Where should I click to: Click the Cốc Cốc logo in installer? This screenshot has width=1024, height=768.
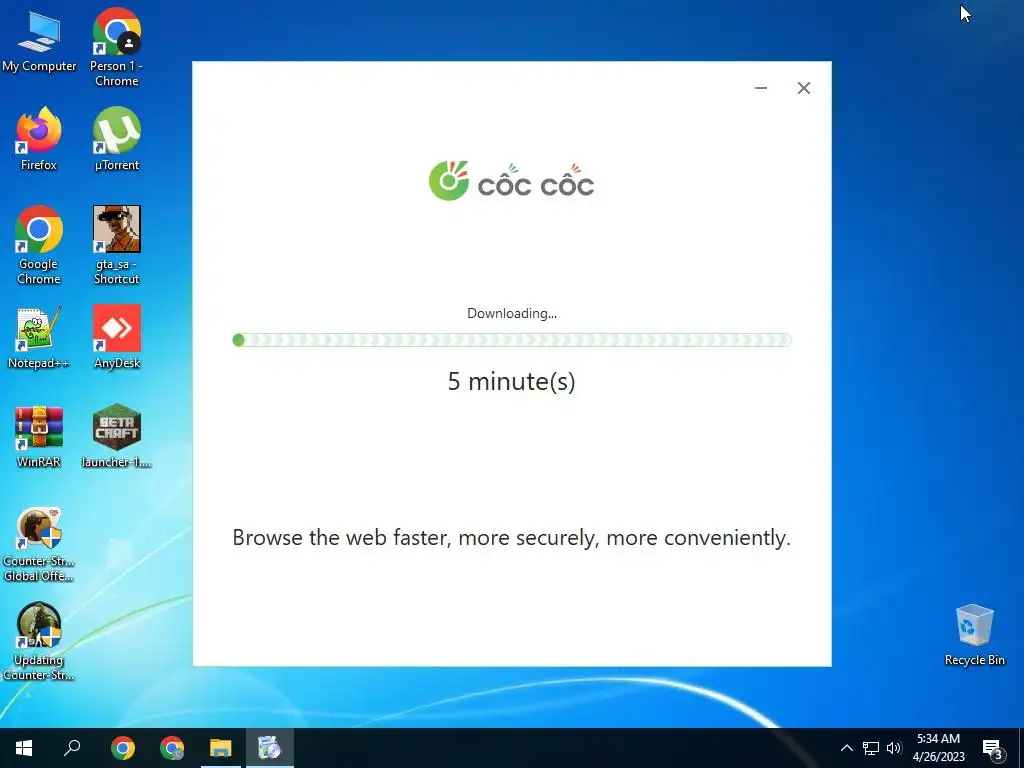[511, 181]
